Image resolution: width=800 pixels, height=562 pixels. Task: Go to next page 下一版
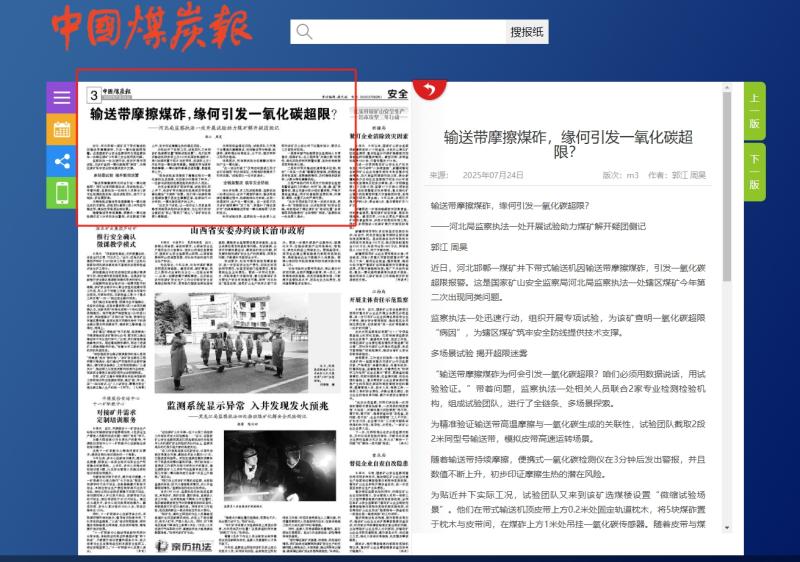click(754, 172)
